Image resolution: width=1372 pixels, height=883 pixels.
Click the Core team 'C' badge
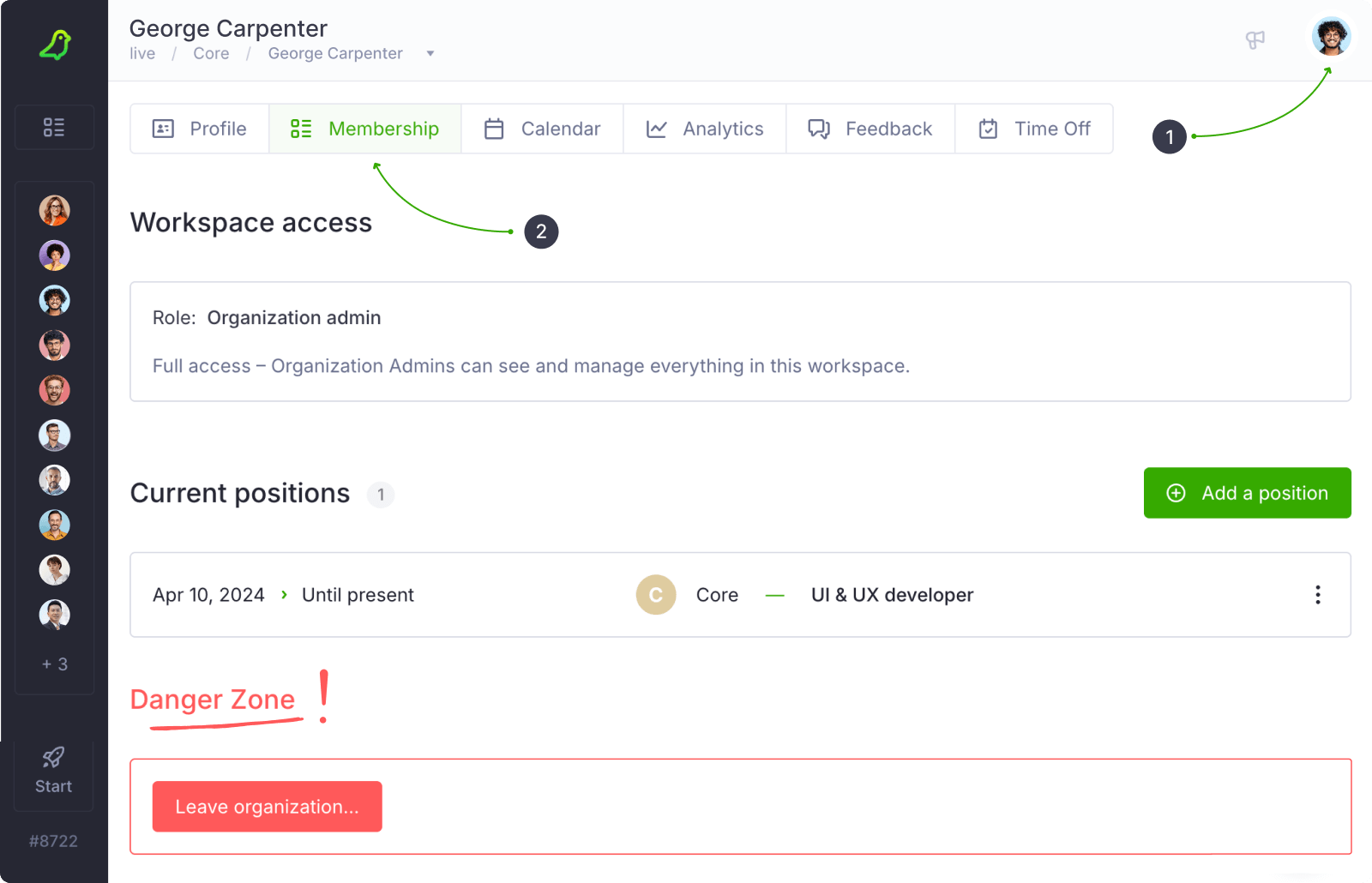pyautogui.click(x=656, y=595)
